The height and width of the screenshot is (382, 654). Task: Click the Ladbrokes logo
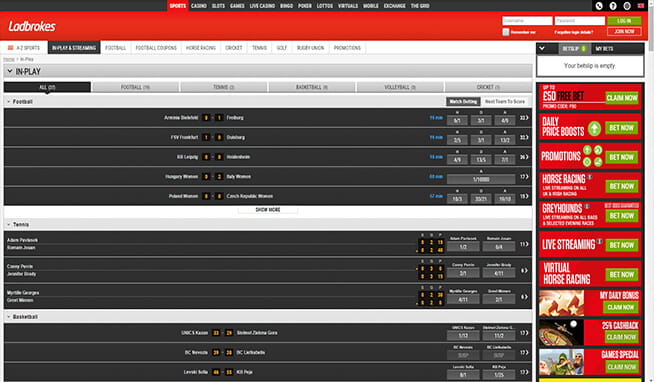32,26
